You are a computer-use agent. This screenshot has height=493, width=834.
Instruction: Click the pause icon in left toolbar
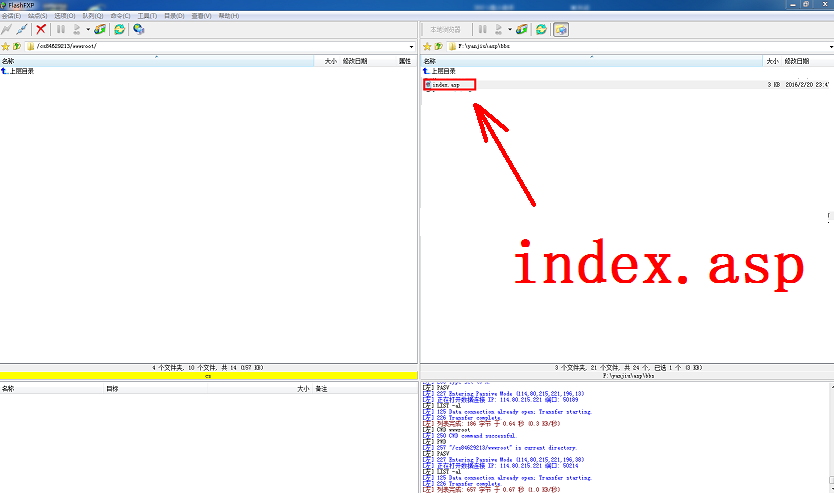61,30
